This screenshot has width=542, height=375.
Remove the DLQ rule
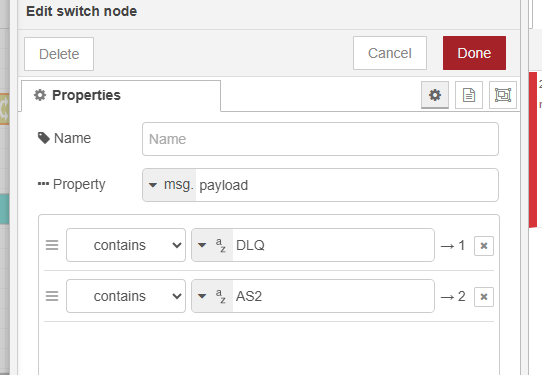click(484, 246)
